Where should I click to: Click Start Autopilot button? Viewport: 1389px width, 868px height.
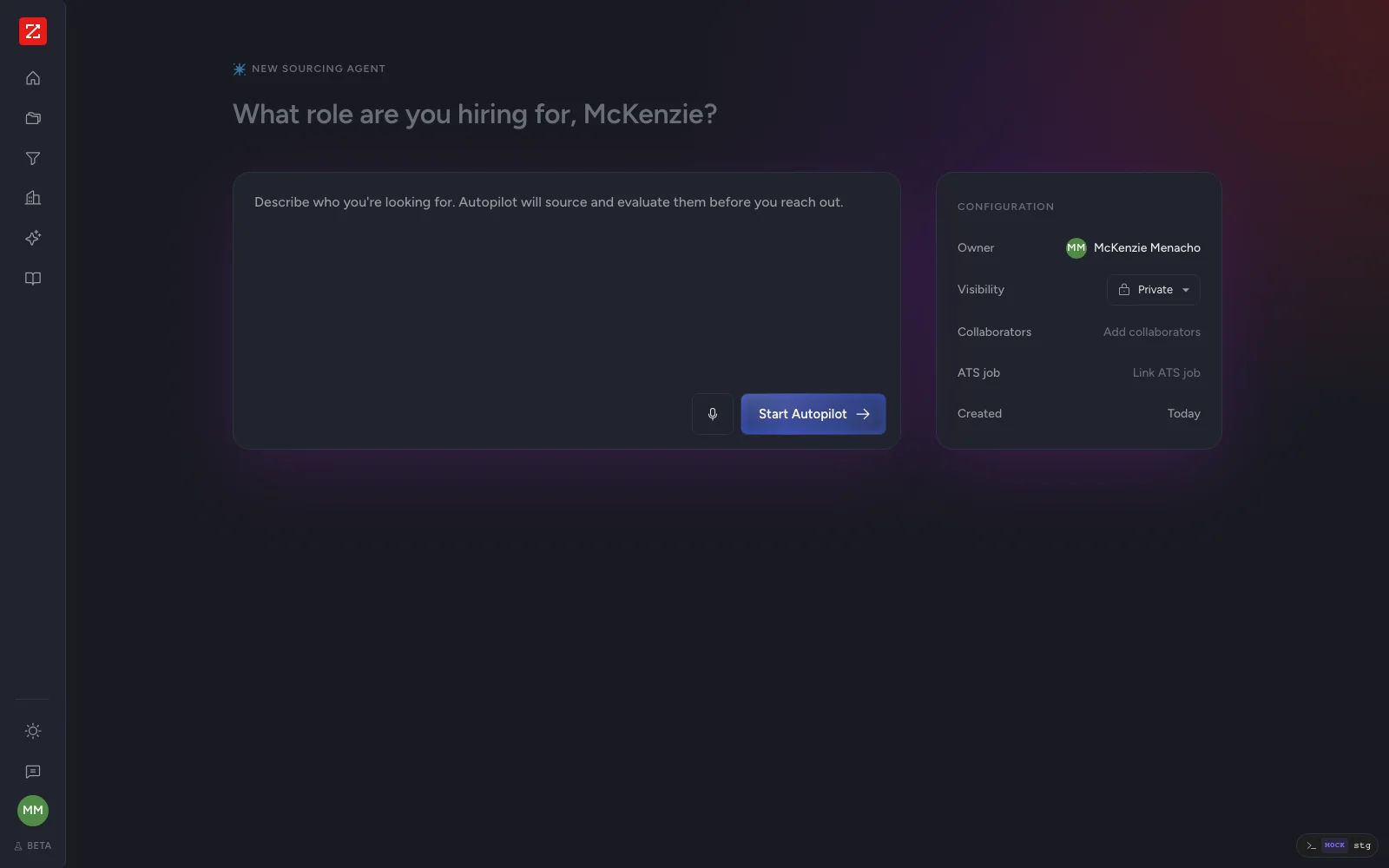click(x=813, y=414)
